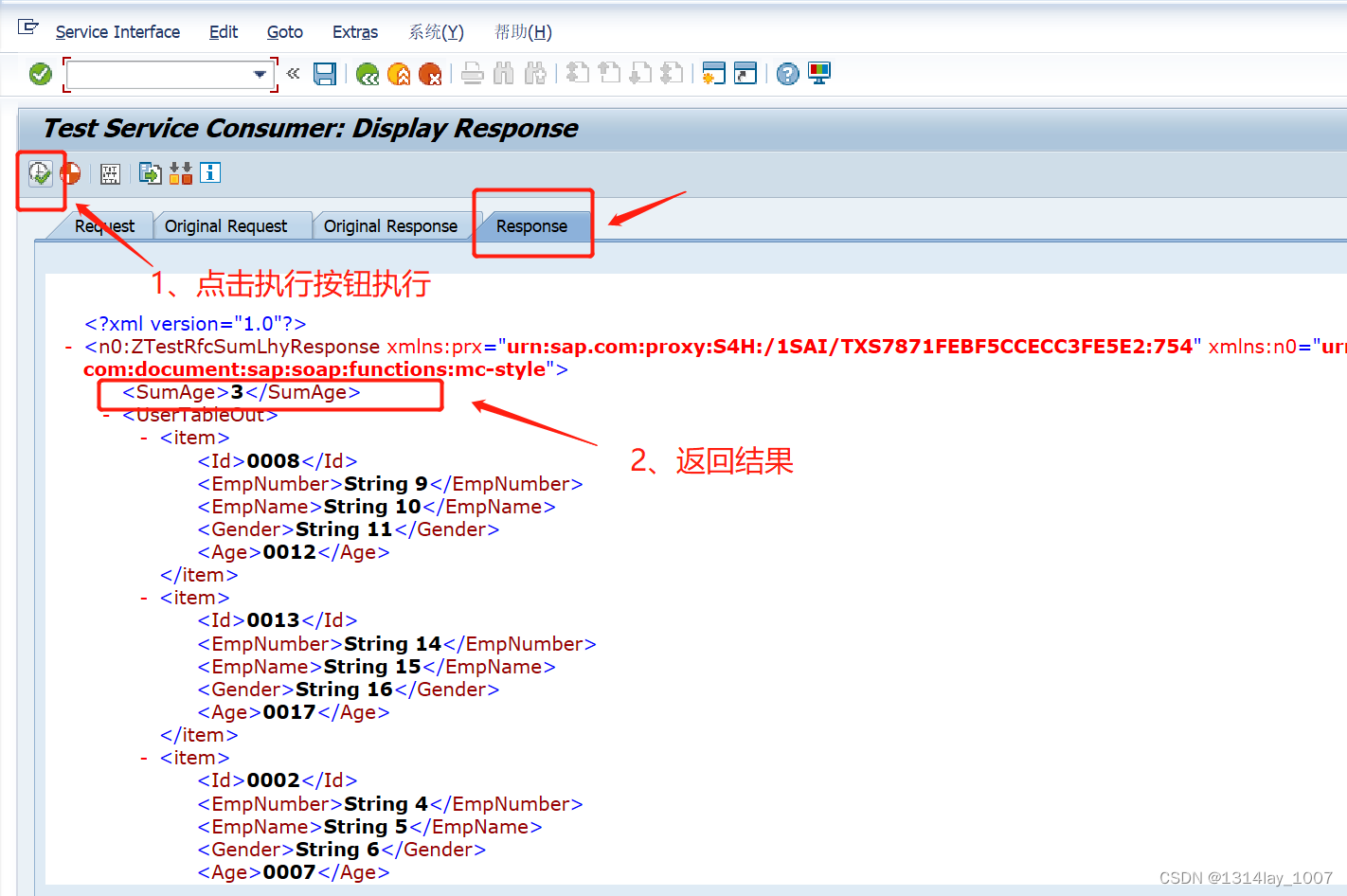Click the Execute clock-checkmark icon
Viewport: 1347px width, 896px height.
point(40,173)
